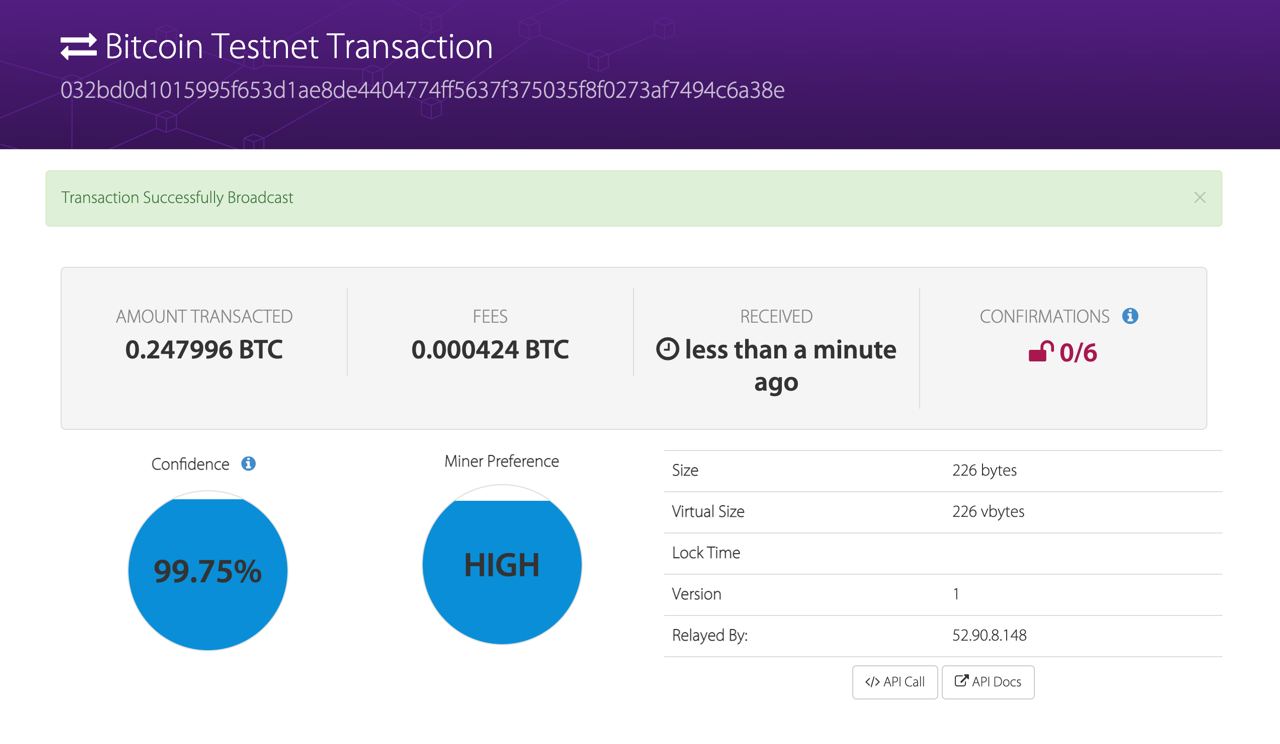Dismiss the Transaction Successfully Broadcast alert
This screenshot has width=1280, height=744.
coord(1199,198)
